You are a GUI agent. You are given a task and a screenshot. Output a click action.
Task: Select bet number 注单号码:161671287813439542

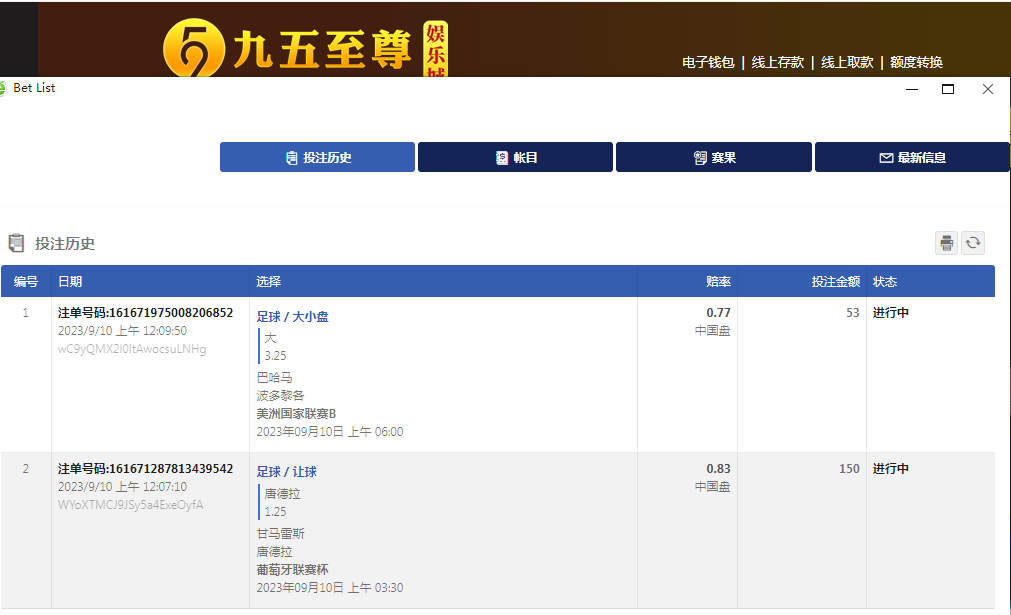click(x=145, y=469)
